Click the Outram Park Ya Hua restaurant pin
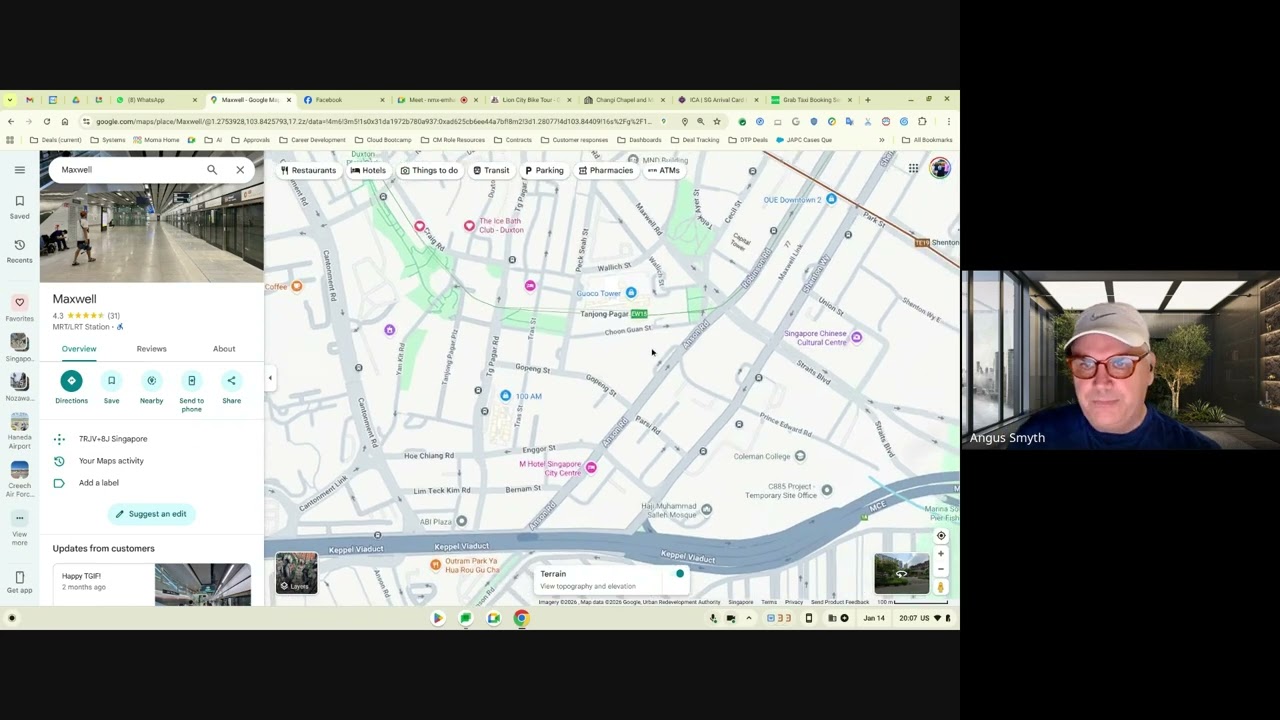This screenshot has height=720, width=1280. [435, 565]
